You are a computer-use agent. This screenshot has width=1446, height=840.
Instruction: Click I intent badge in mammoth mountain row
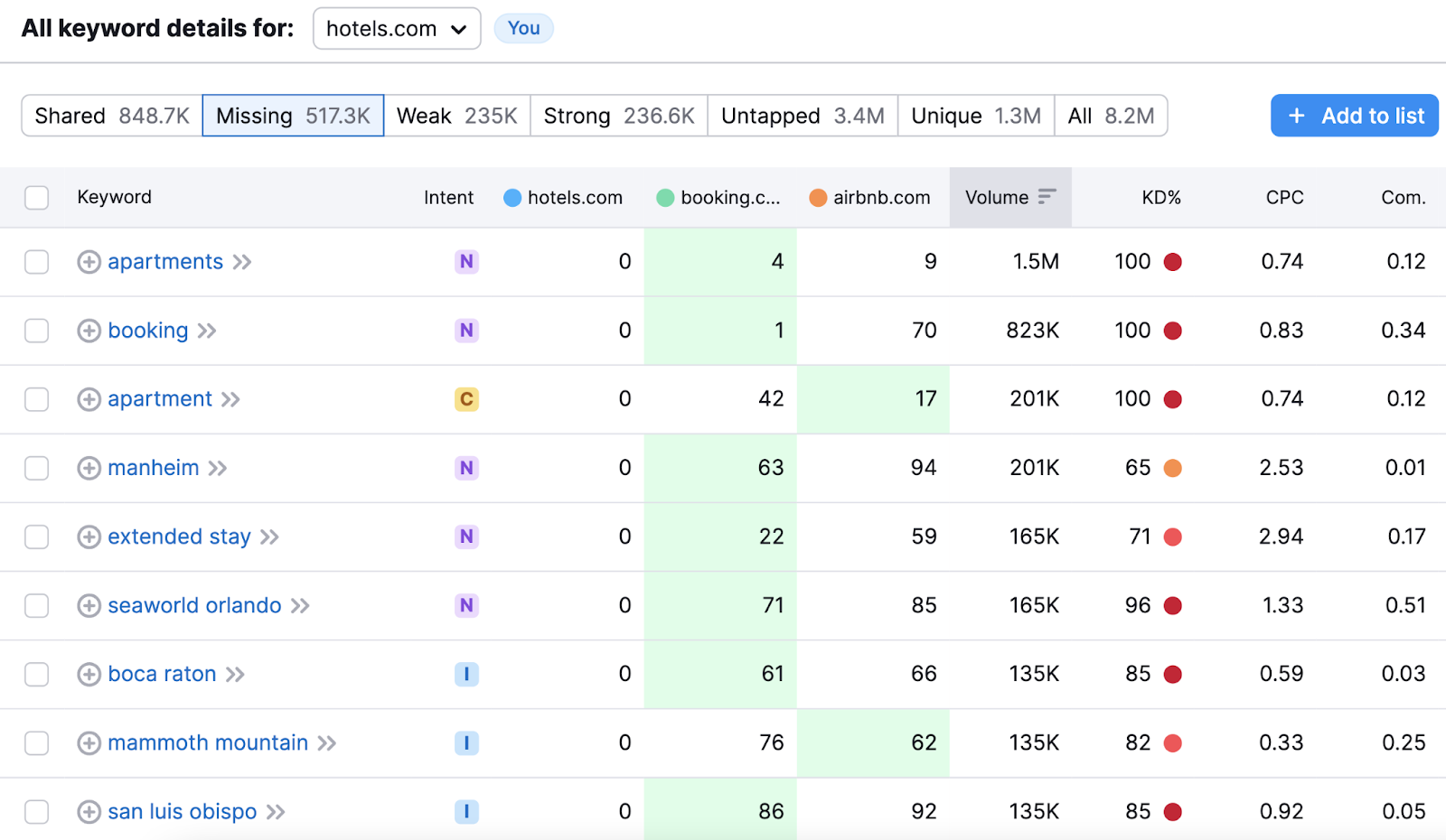point(466,742)
